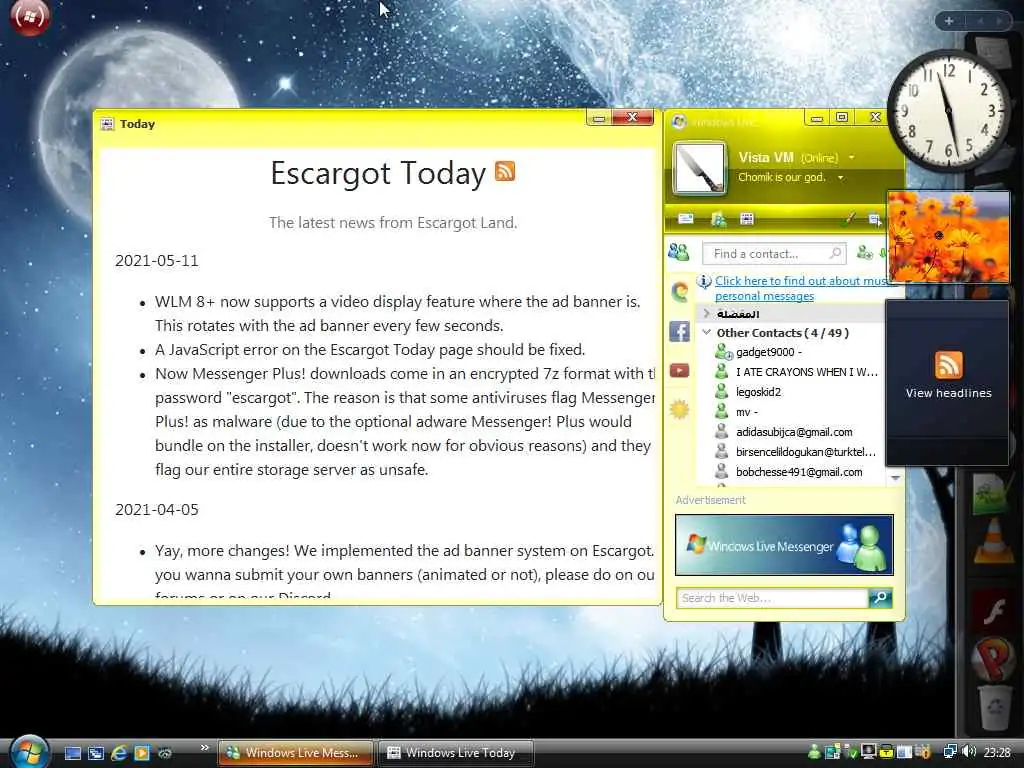Click Show Desktop in Quick Launch
Image resolution: width=1024 pixels, height=768 pixels.
click(x=72, y=753)
